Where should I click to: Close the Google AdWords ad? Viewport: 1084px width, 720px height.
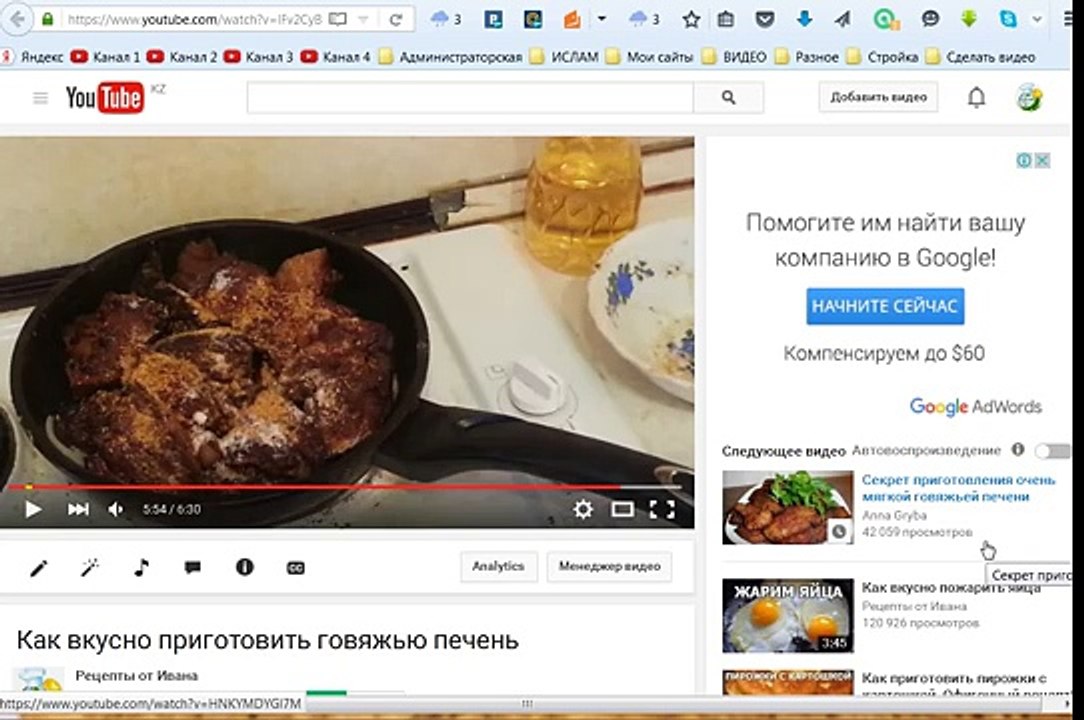[1043, 160]
